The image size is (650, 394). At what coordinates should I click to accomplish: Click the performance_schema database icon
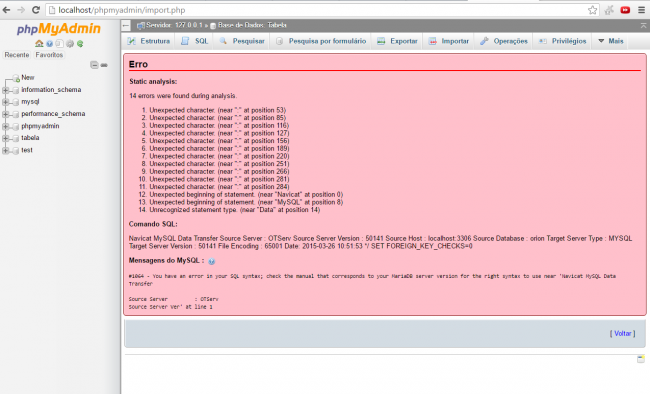(16, 114)
